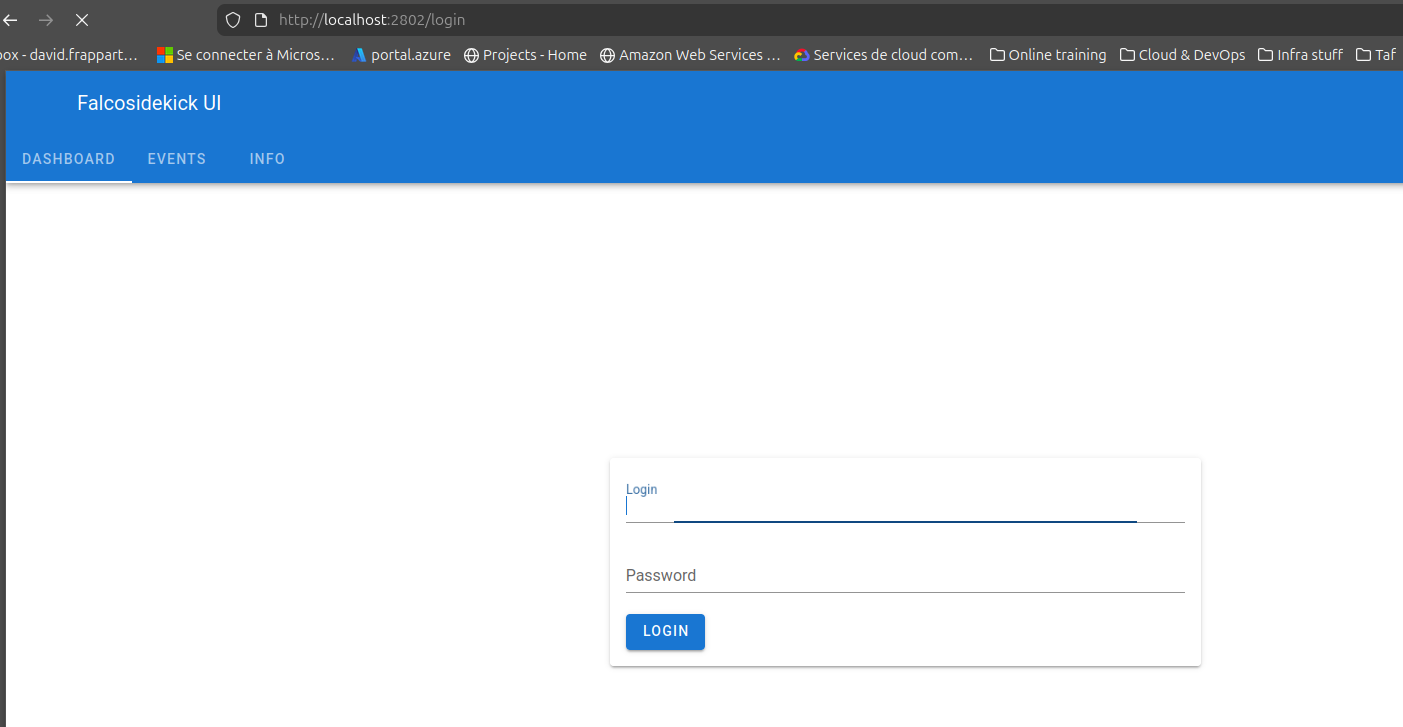Open the portal.azure bookmark

coord(401,55)
